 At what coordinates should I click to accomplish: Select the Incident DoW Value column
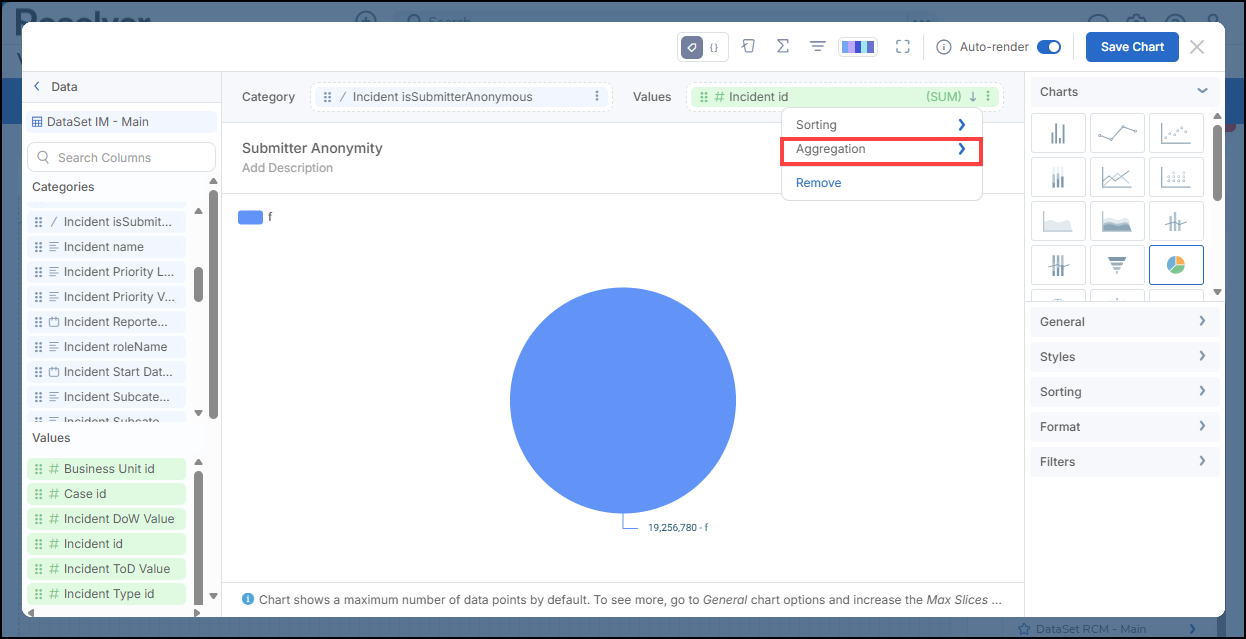point(106,519)
